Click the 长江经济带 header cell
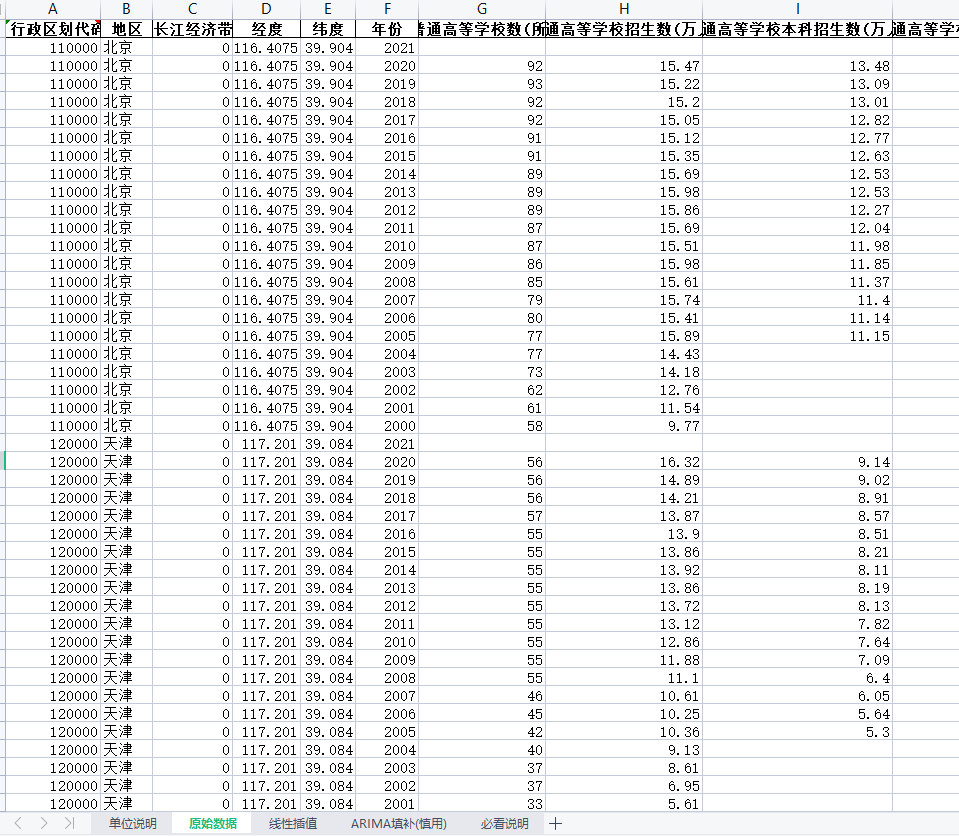Screen dimensions: 959x836 pyautogui.click(x=192, y=29)
